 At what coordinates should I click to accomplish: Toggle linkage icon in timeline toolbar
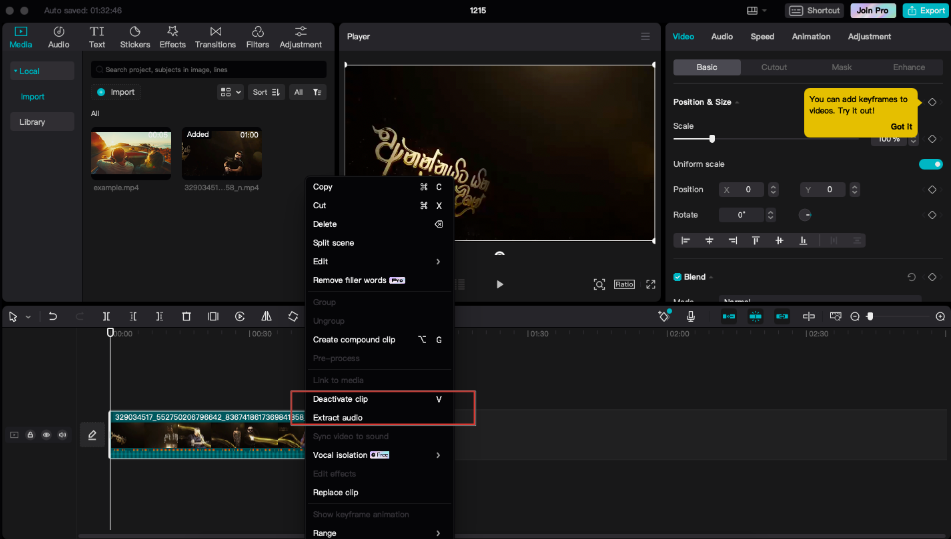pos(782,316)
